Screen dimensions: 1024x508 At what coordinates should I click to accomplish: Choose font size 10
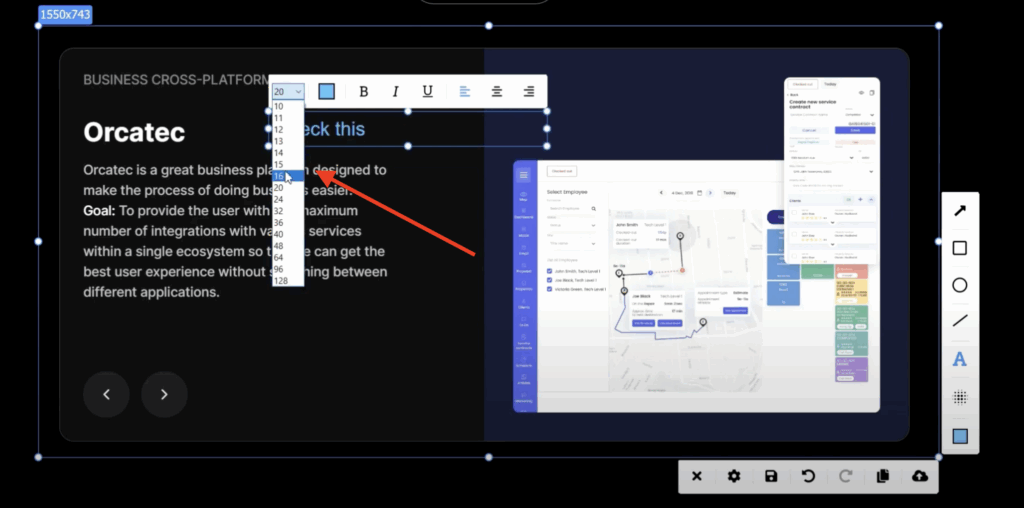(288, 106)
